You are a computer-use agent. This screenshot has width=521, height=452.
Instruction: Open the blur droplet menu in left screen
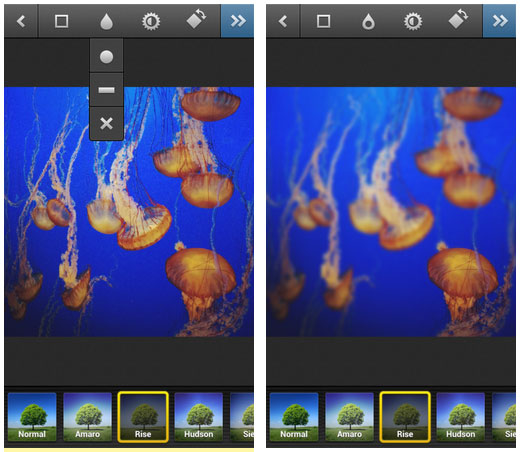[x=106, y=22]
